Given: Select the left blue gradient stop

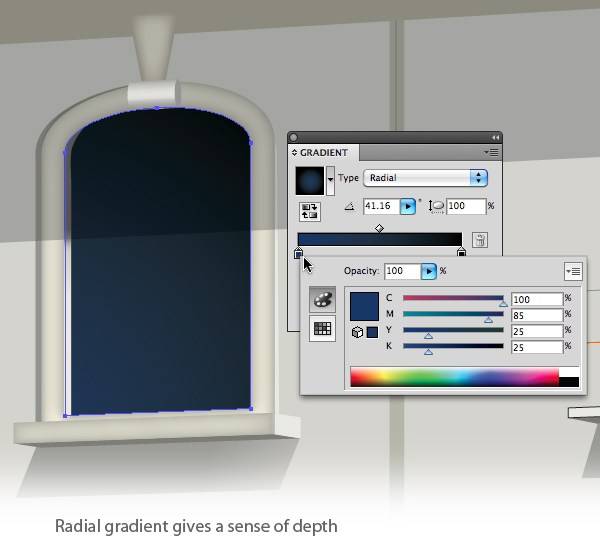Looking at the screenshot, I should [x=298, y=253].
